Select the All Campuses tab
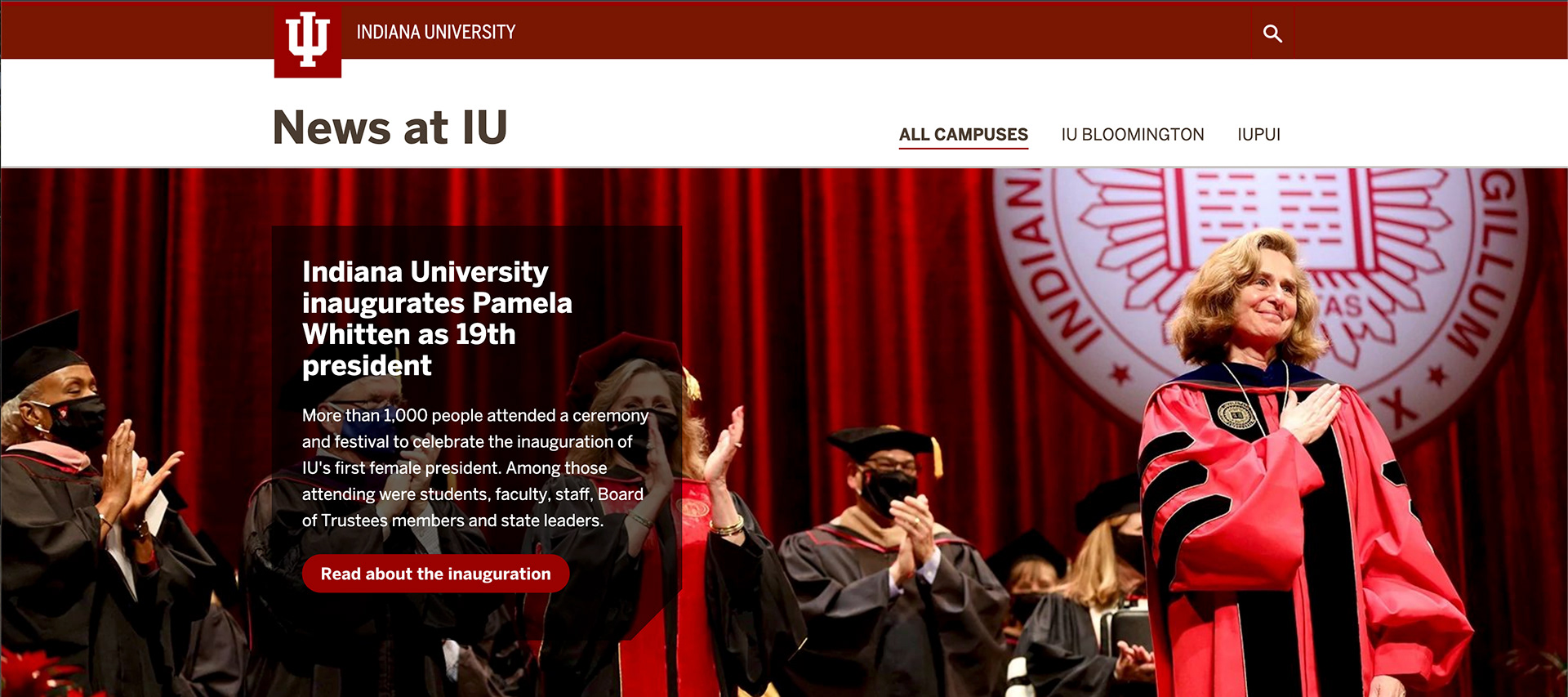The height and width of the screenshot is (697, 1568). [x=964, y=135]
